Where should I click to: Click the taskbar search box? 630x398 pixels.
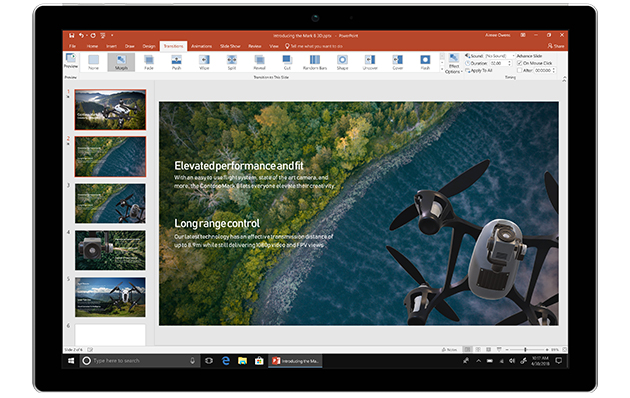[139, 361]
